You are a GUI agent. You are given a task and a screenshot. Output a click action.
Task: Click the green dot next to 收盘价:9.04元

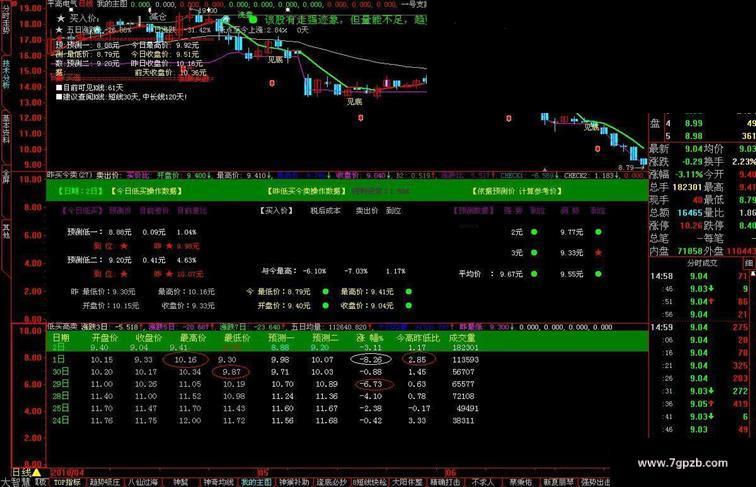[409, 306]
